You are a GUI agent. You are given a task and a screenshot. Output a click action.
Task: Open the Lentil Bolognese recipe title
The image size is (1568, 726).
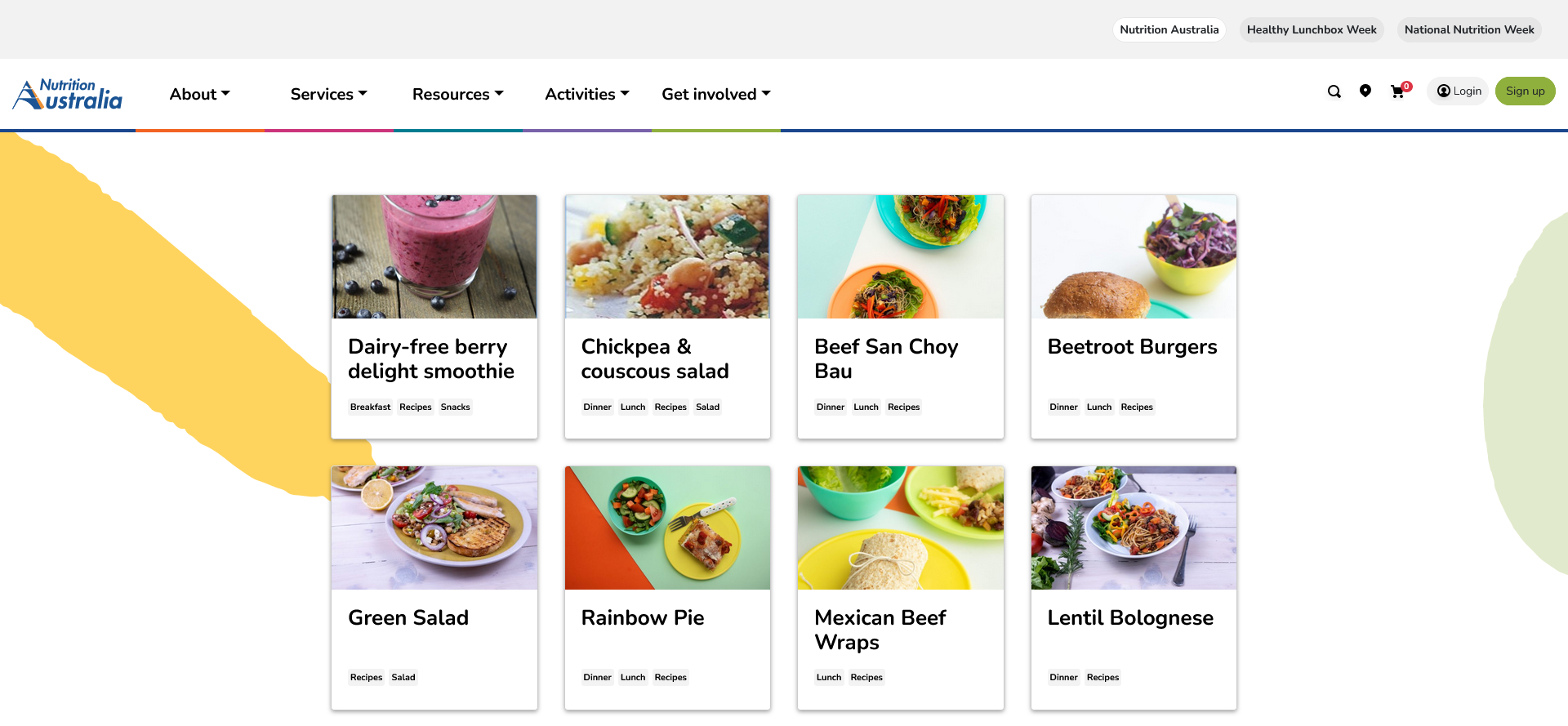click(x=1130, y=618)
